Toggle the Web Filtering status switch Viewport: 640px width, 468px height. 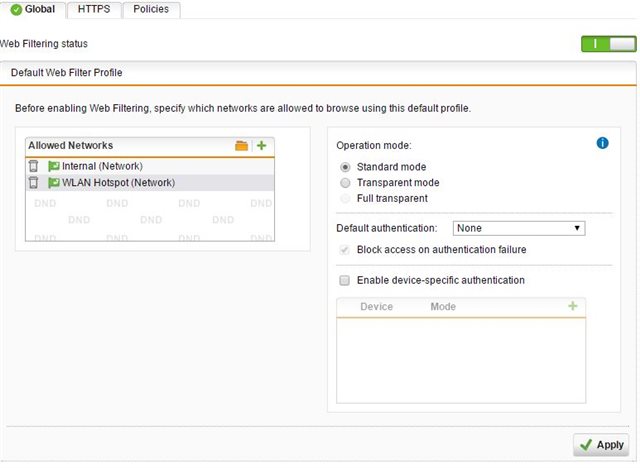(x=608, y=44)
